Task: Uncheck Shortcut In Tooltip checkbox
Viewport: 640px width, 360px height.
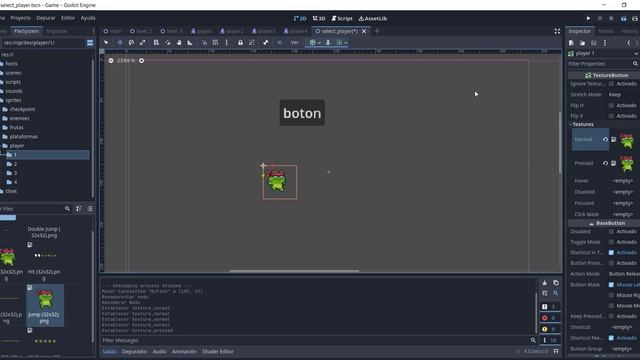Action: [x=611, y=253]
